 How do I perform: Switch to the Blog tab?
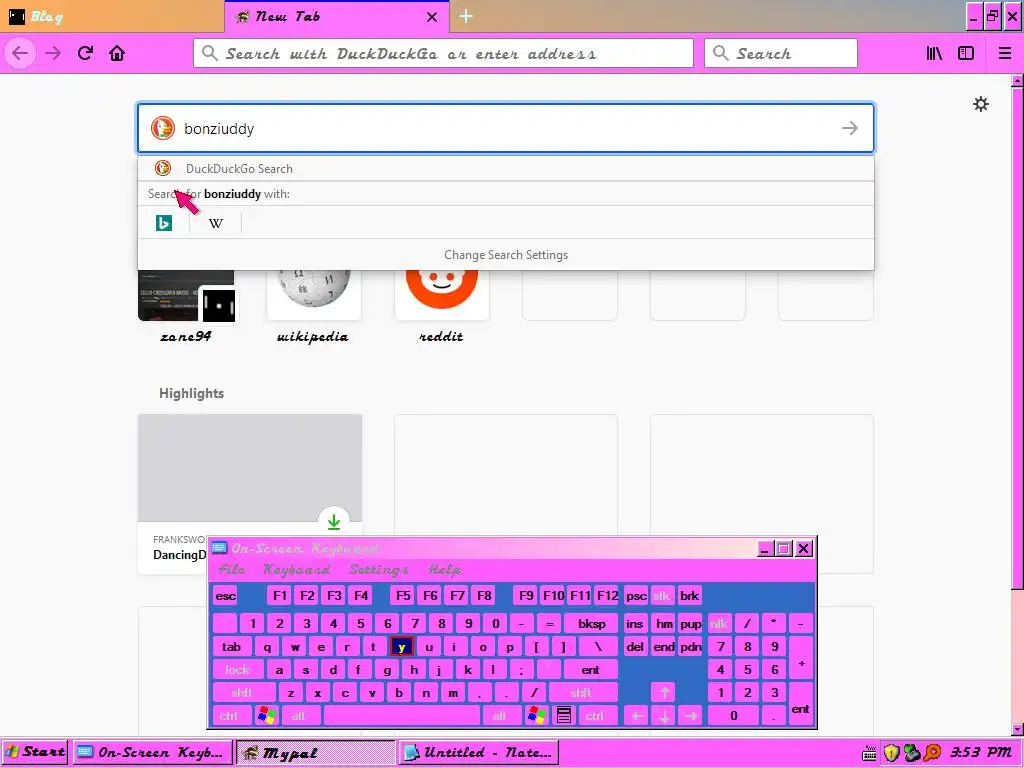[112, 16]
